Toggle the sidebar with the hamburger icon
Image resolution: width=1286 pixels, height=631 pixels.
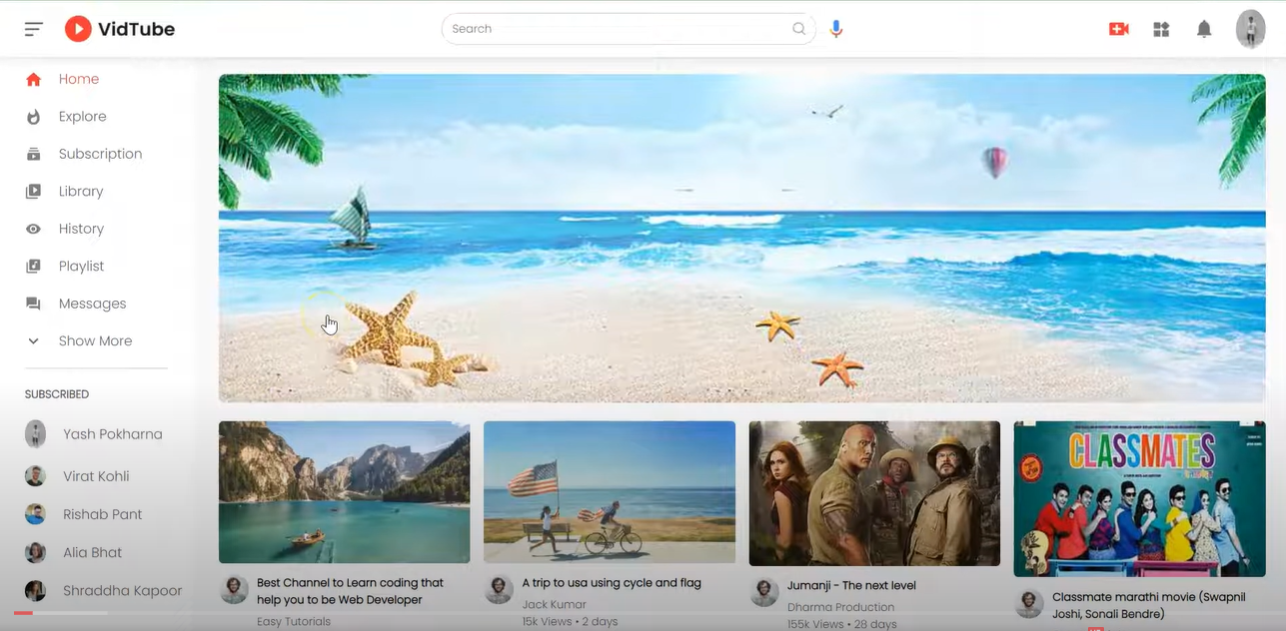coord(33,28)
